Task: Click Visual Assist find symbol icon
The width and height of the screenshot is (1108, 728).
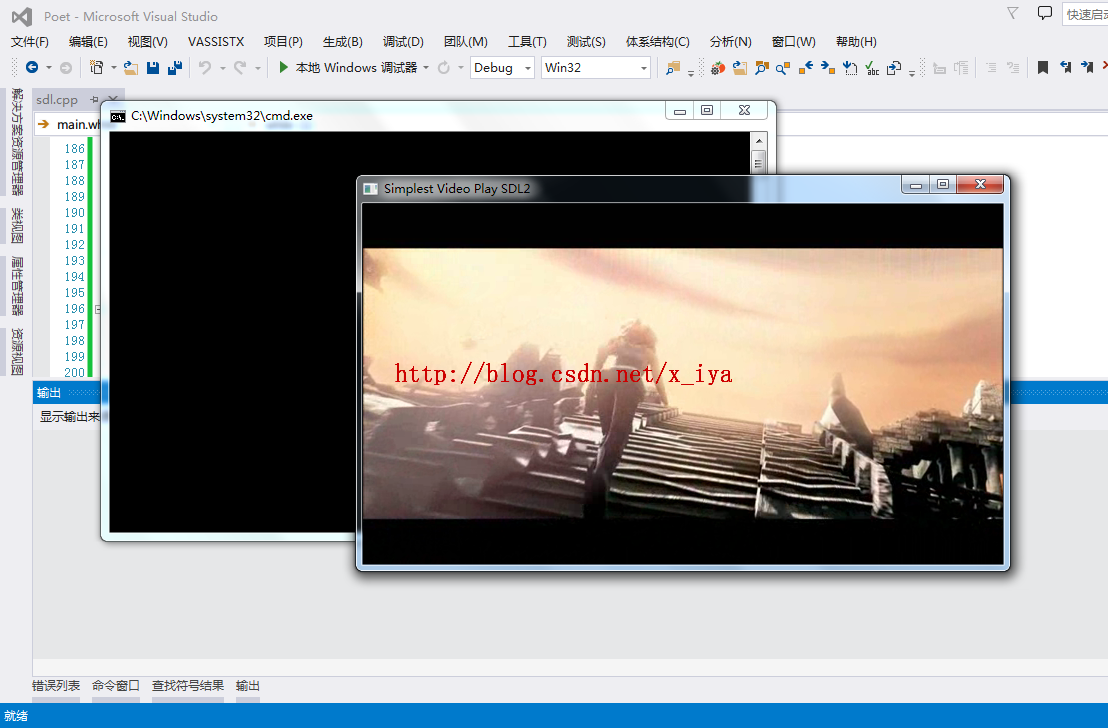Action: (762, 68)
